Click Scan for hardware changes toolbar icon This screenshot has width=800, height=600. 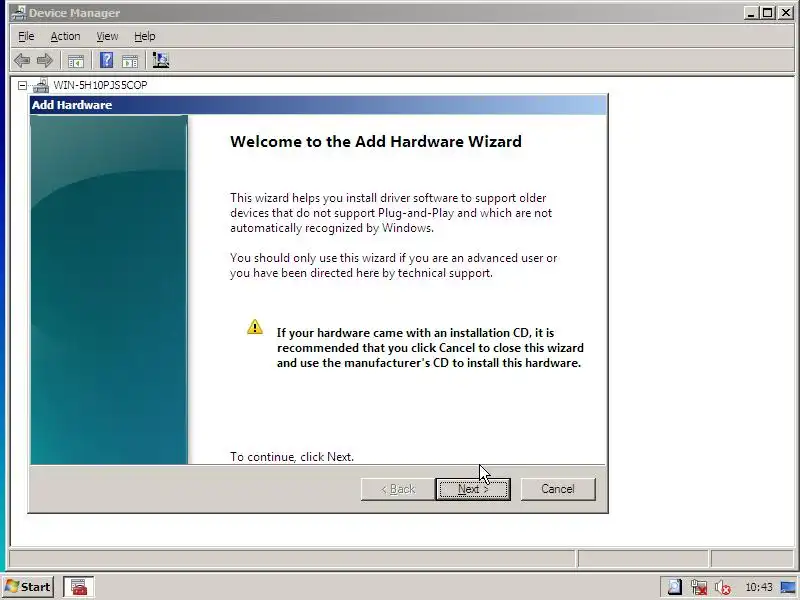161,61
